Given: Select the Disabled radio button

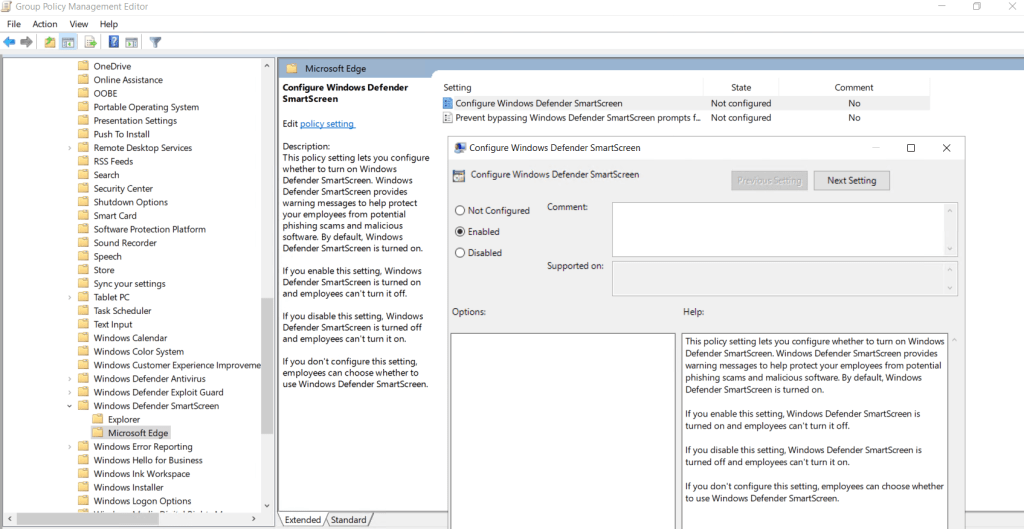Looking at the screenshot, I should coord(460,253).
